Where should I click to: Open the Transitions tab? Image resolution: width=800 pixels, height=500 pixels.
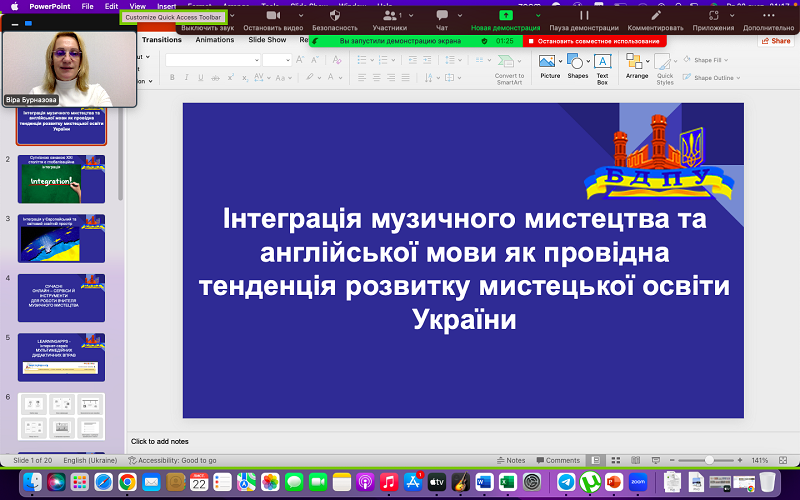point(162,40)
